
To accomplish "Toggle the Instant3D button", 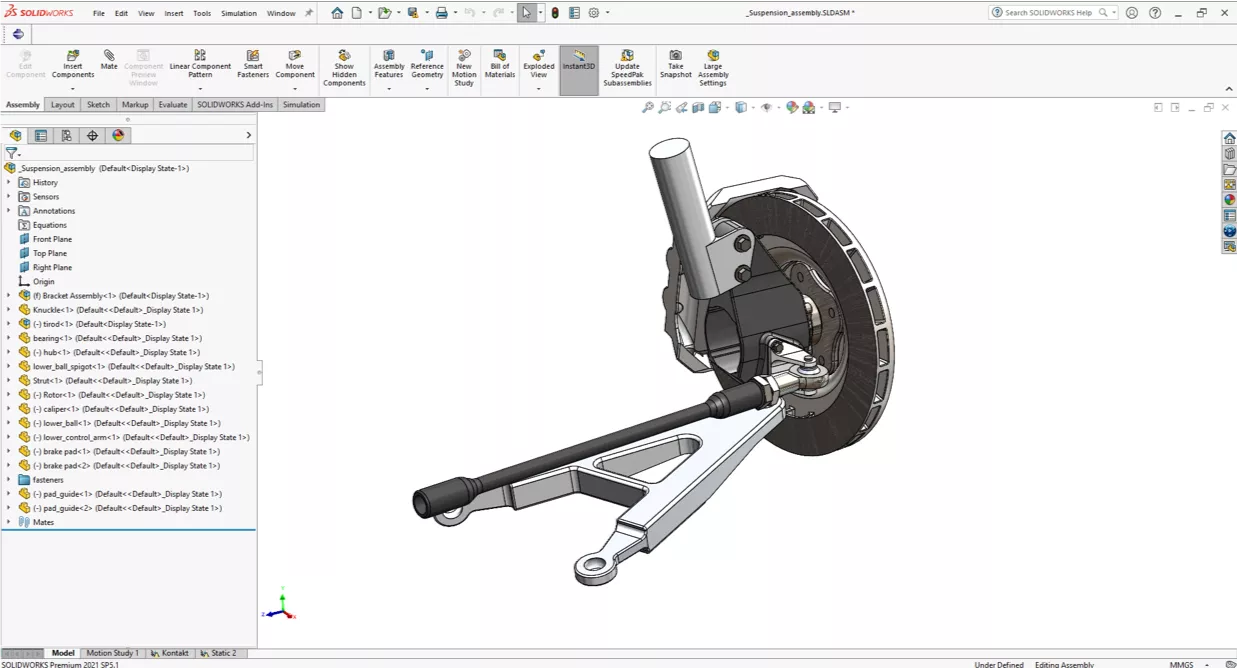I will (x=579, y=70).
